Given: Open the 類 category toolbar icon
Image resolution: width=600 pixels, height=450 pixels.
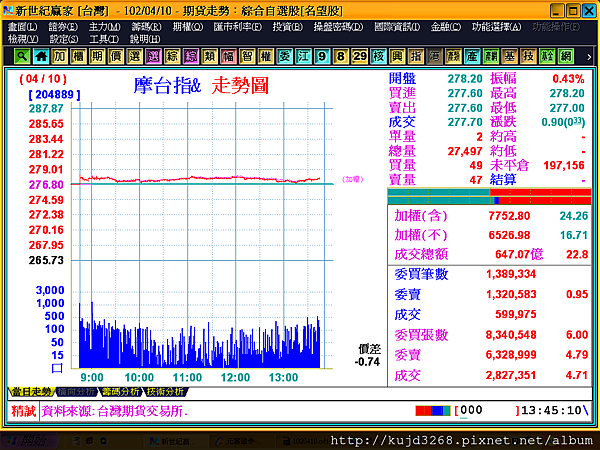Looking at the screenshot, I should (210, 56).
